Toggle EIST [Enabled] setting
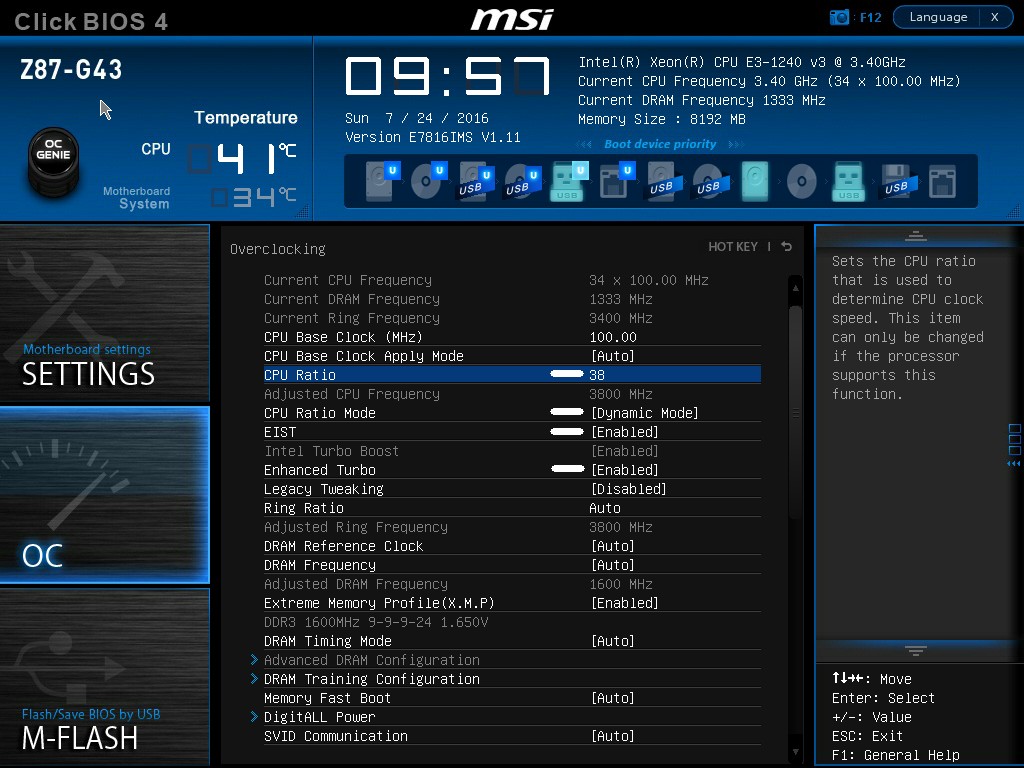Image resolution: width=1024 pixels, height=768 pixels. pyautogui.click(x=624, y=432)
